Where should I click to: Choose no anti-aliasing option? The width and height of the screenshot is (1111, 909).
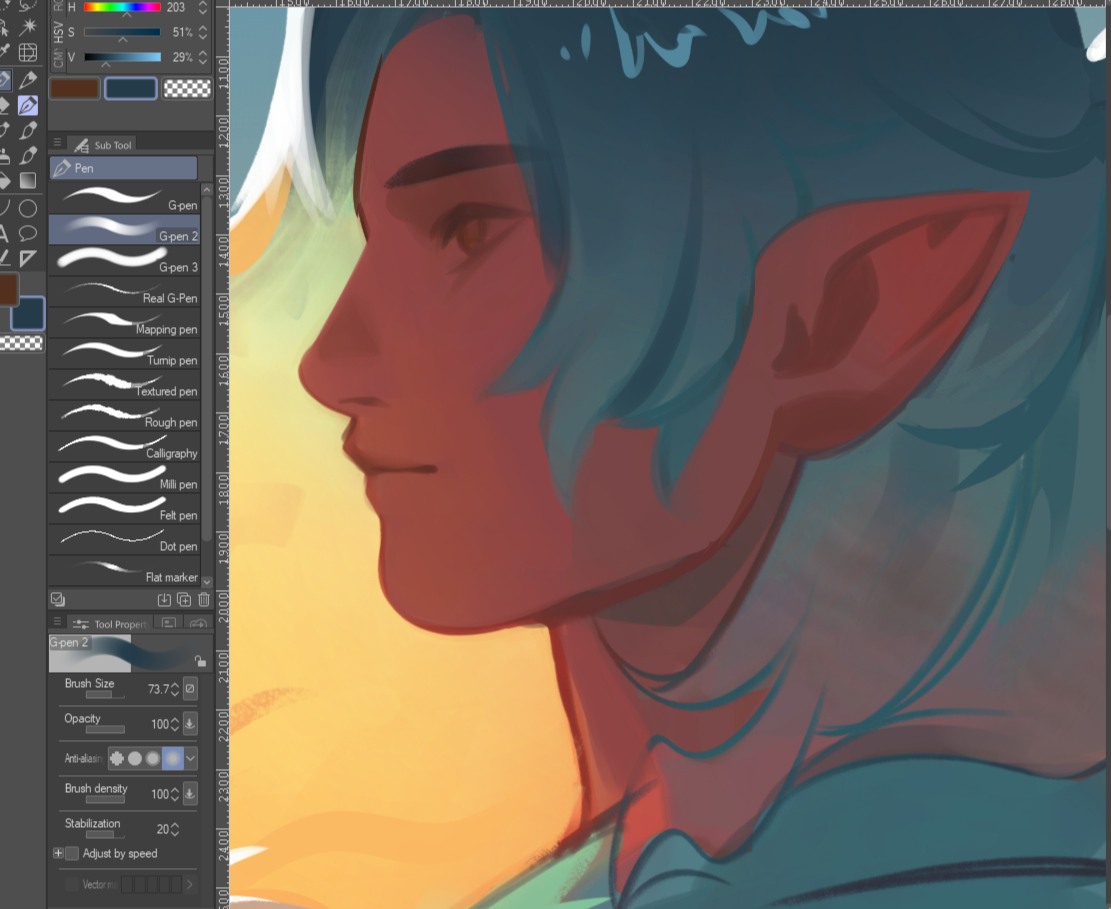click(116, 759)
